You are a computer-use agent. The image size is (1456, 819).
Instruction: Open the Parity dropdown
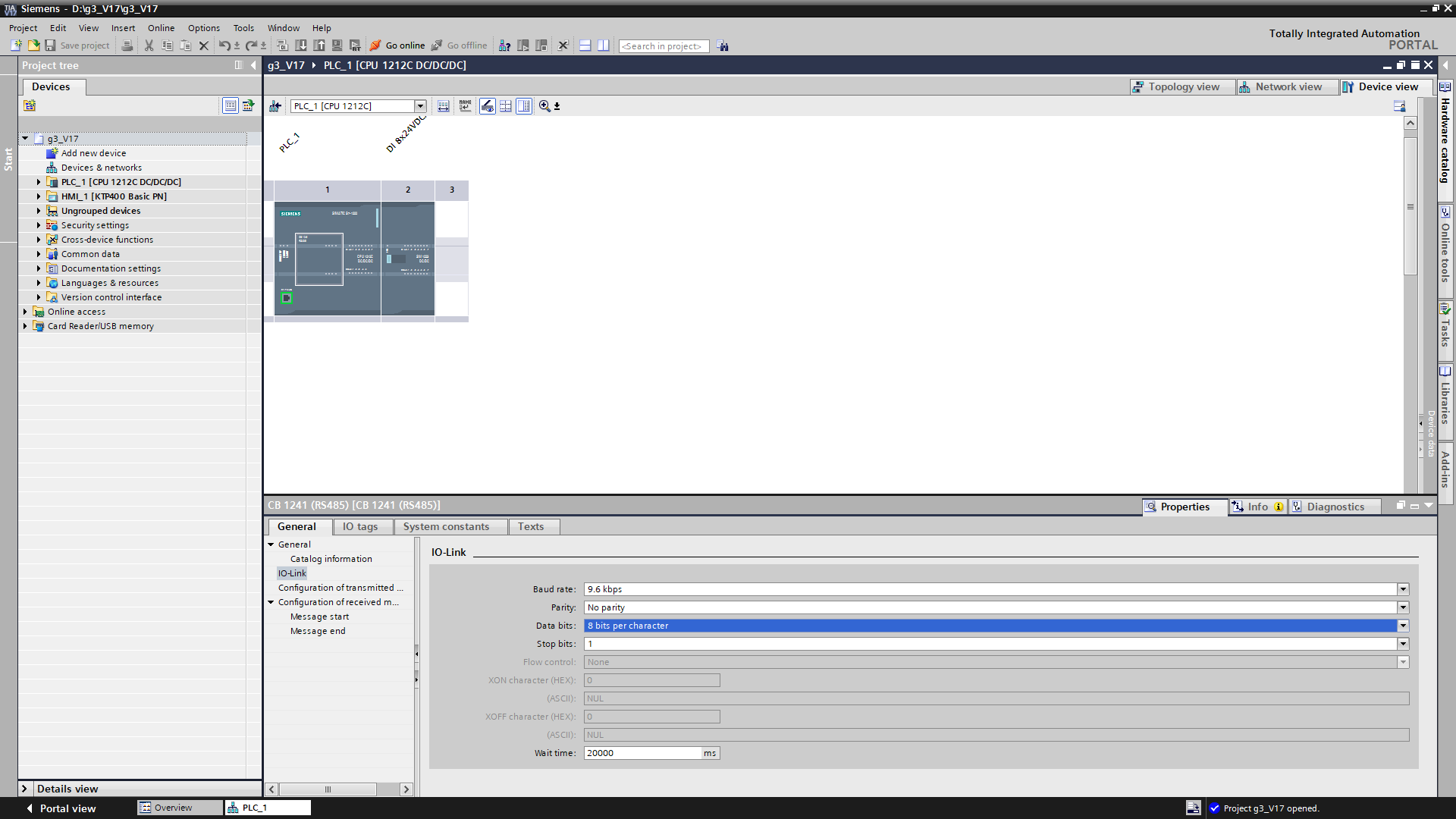pos(1403,607)
